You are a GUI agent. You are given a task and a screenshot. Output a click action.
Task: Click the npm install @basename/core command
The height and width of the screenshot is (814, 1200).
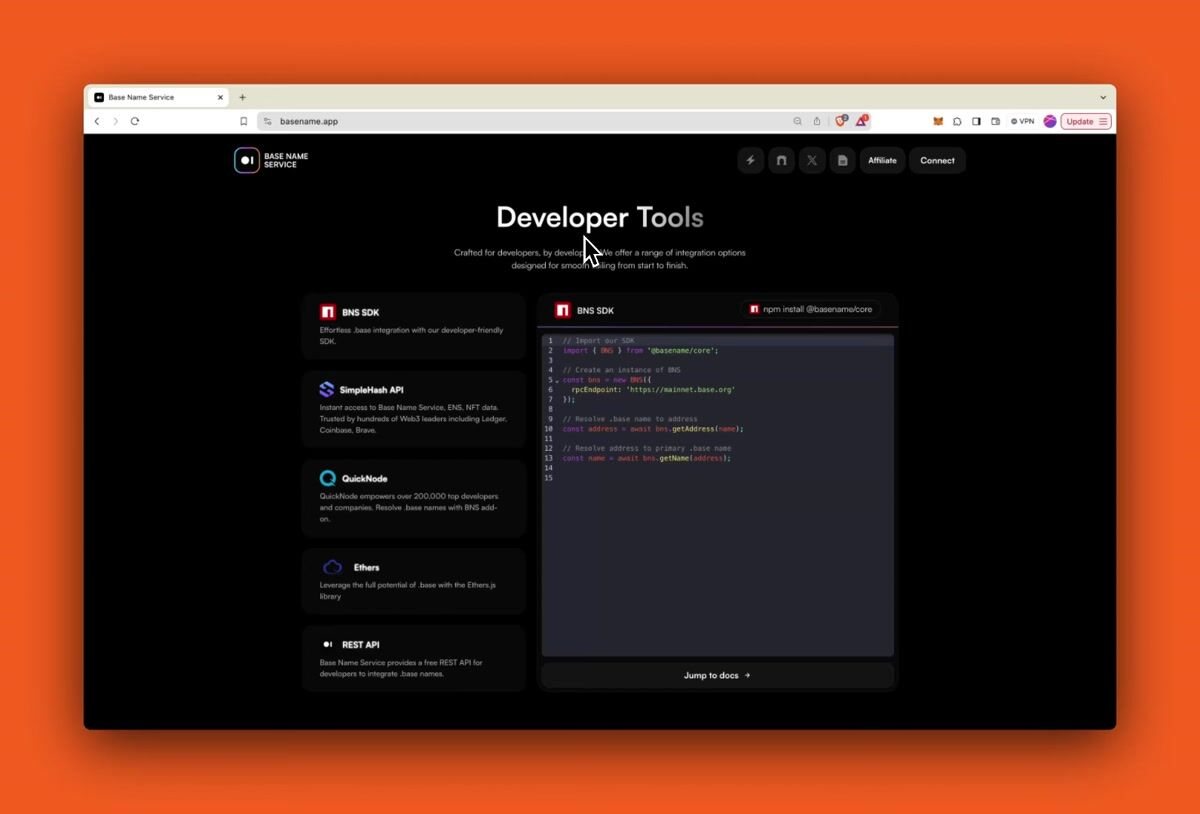[811, 309]
